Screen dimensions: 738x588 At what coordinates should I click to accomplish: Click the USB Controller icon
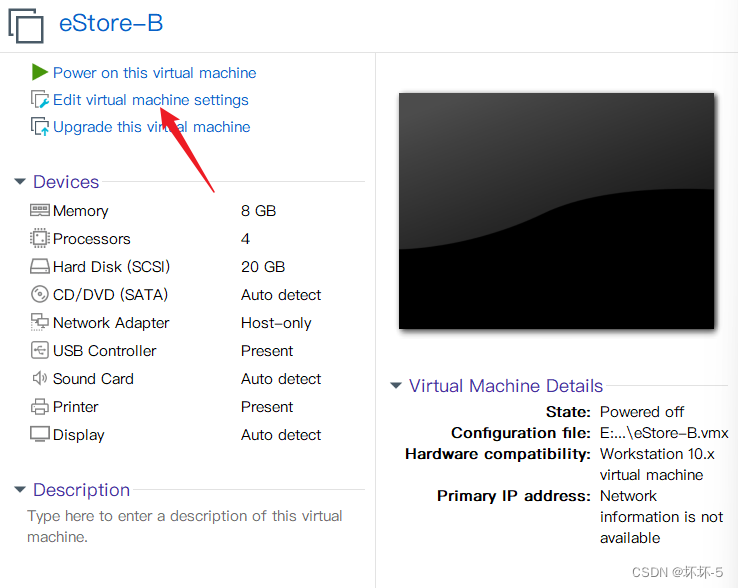click(x=40, y=350)
